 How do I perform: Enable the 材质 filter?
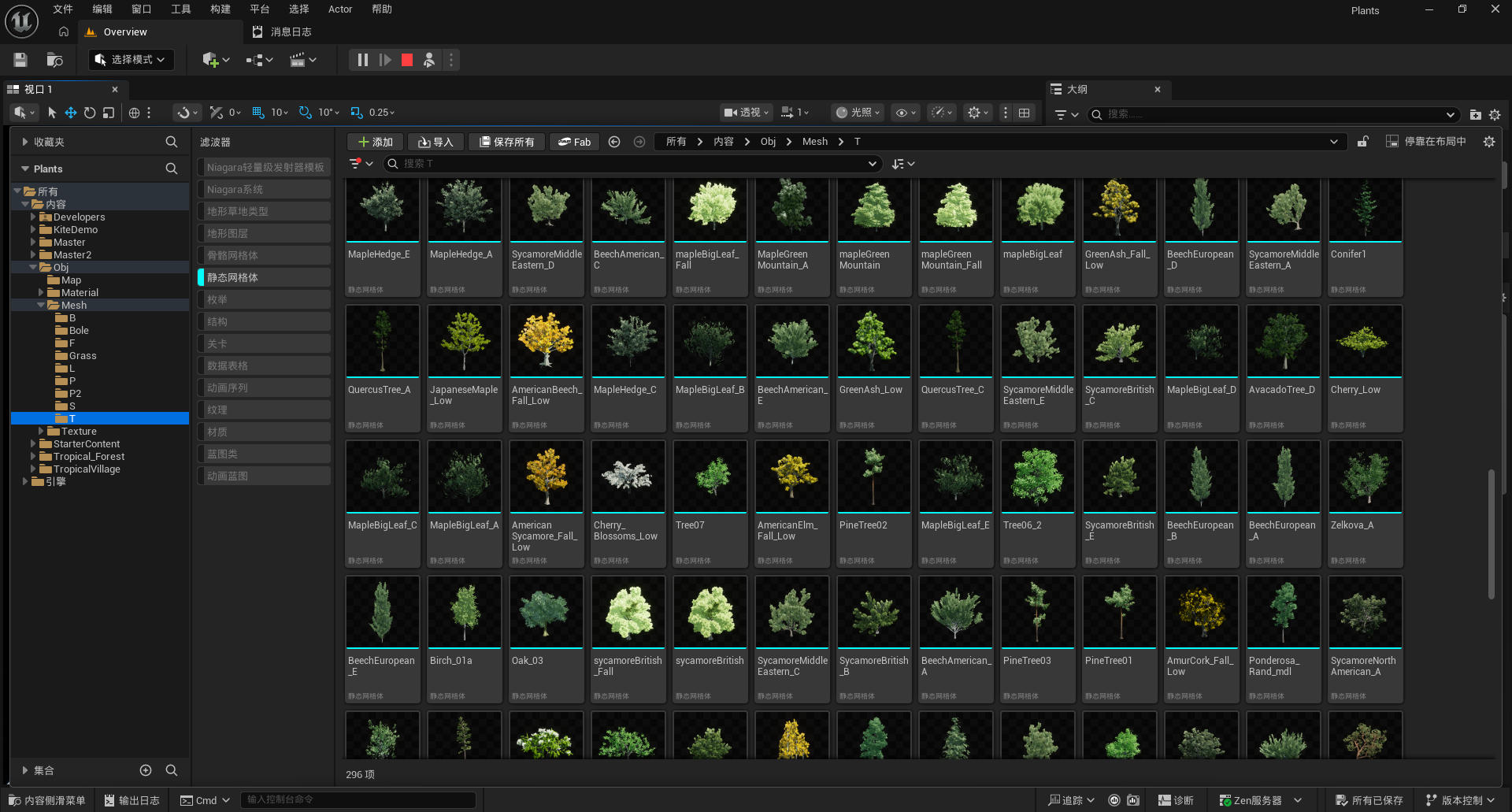264,432
